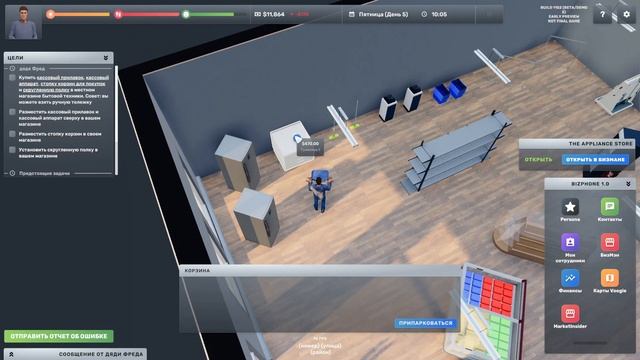Click the blue baskets stack by wall

(451, 91)
